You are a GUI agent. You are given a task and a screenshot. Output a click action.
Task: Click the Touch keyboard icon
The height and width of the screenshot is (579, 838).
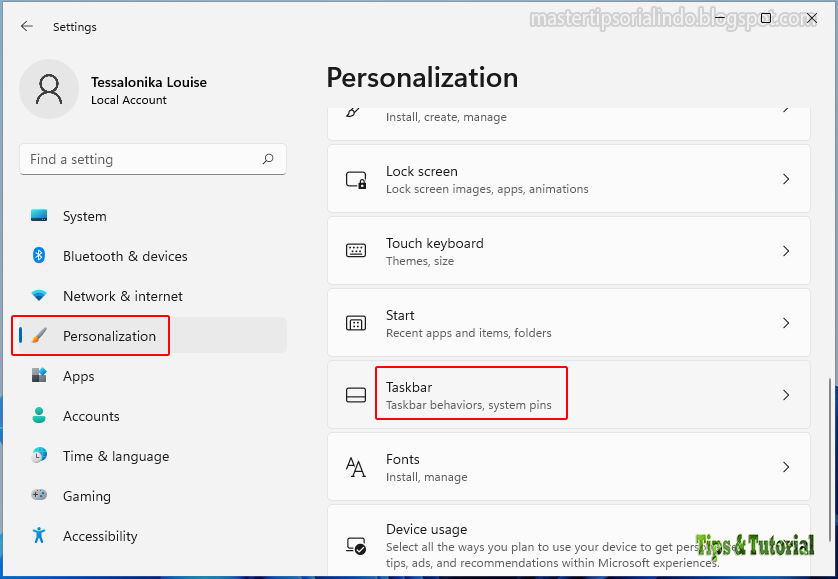click(x=355, y=250)
